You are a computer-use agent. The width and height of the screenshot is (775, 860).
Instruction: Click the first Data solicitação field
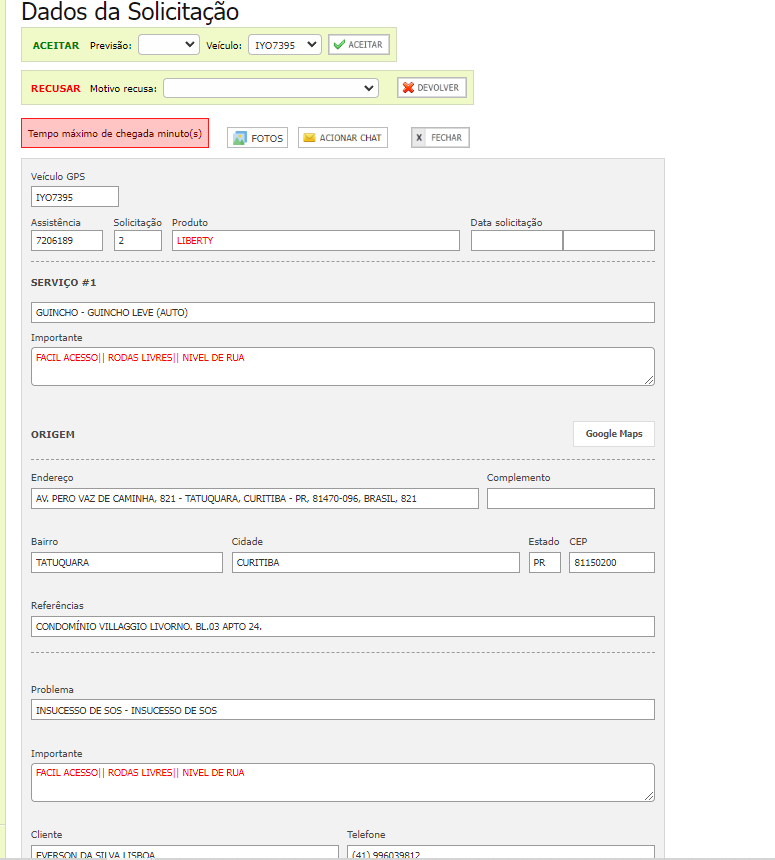point(516,241)
